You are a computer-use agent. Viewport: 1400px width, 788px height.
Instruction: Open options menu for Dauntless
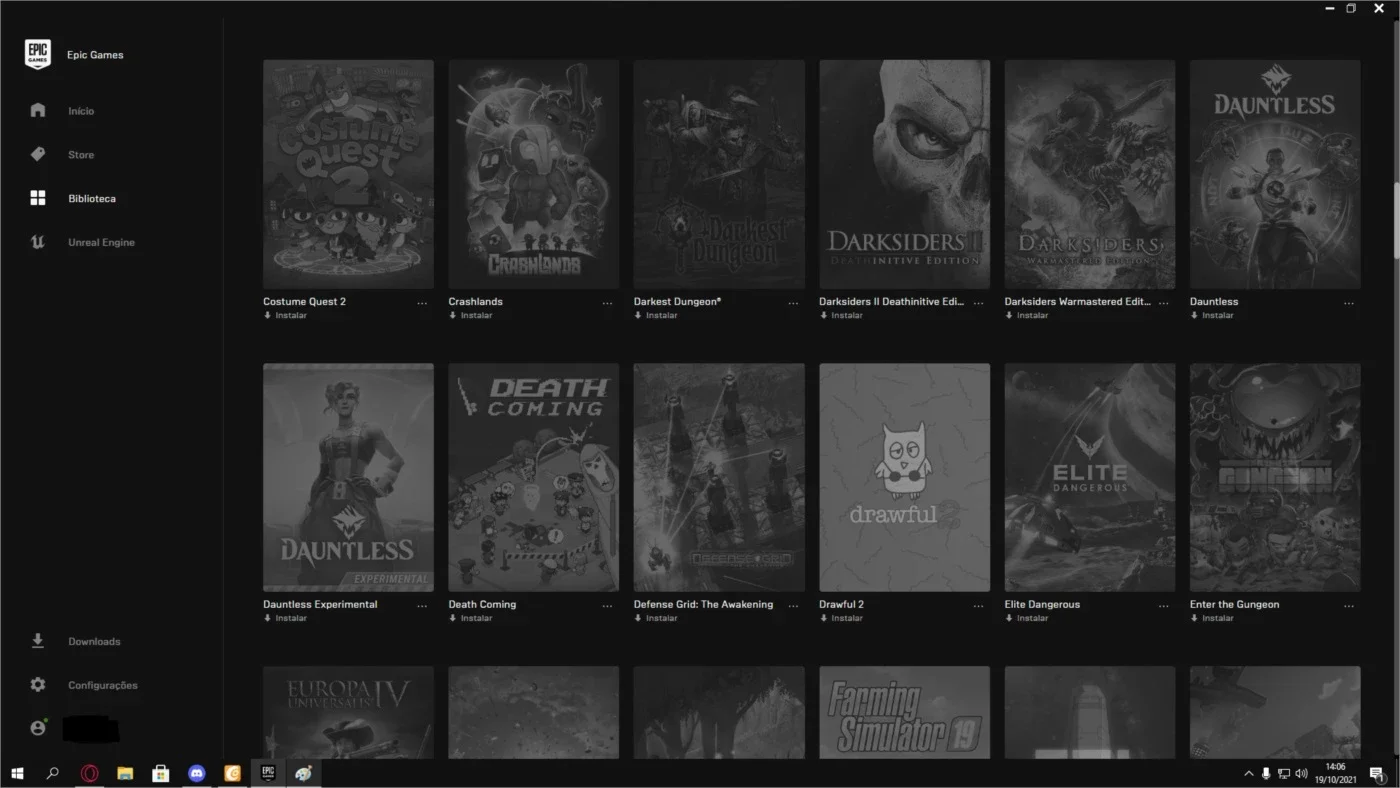click(1349, 302)
